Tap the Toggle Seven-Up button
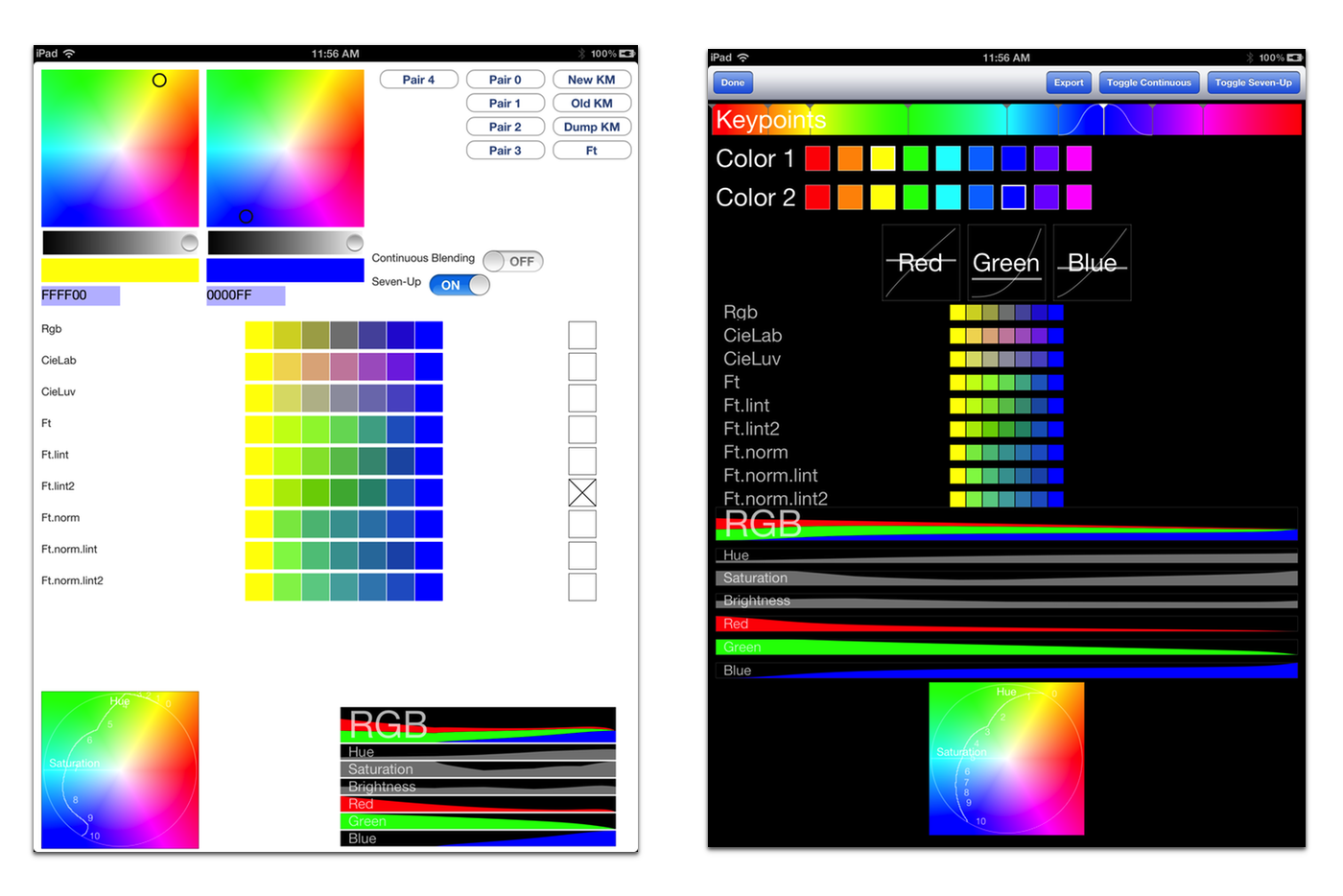This screenshot has width=1343, height=896. tap(1253, 83)
